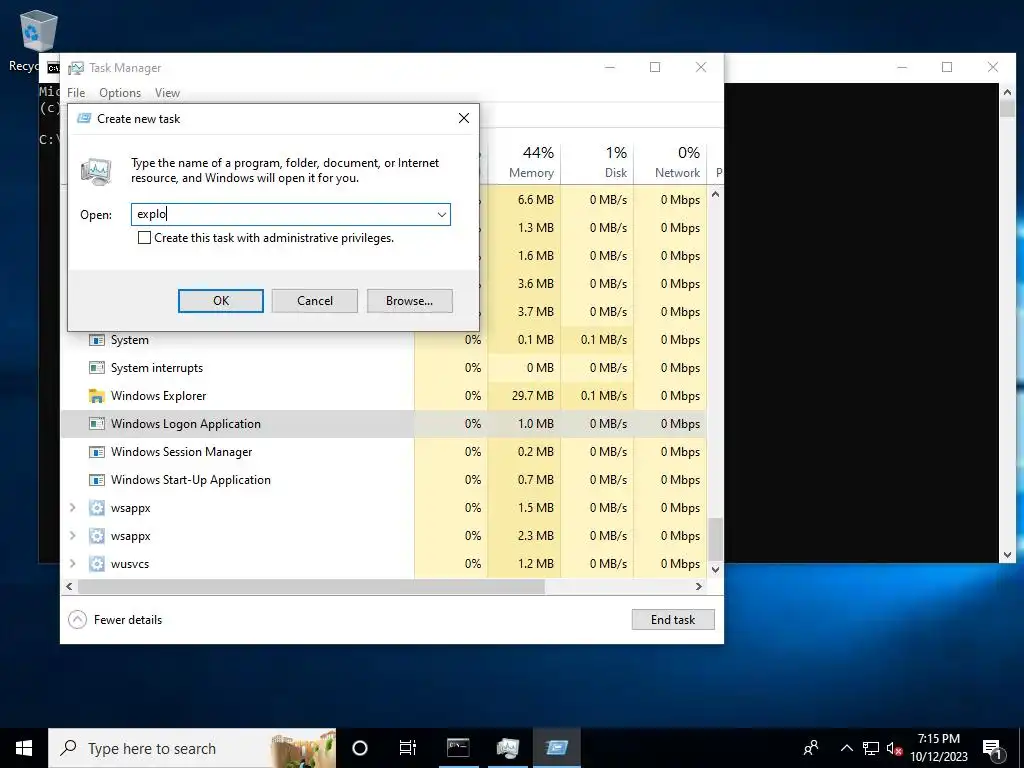Open the Windows Start menu
1024x768 pixels.
(x=24, y=748)
